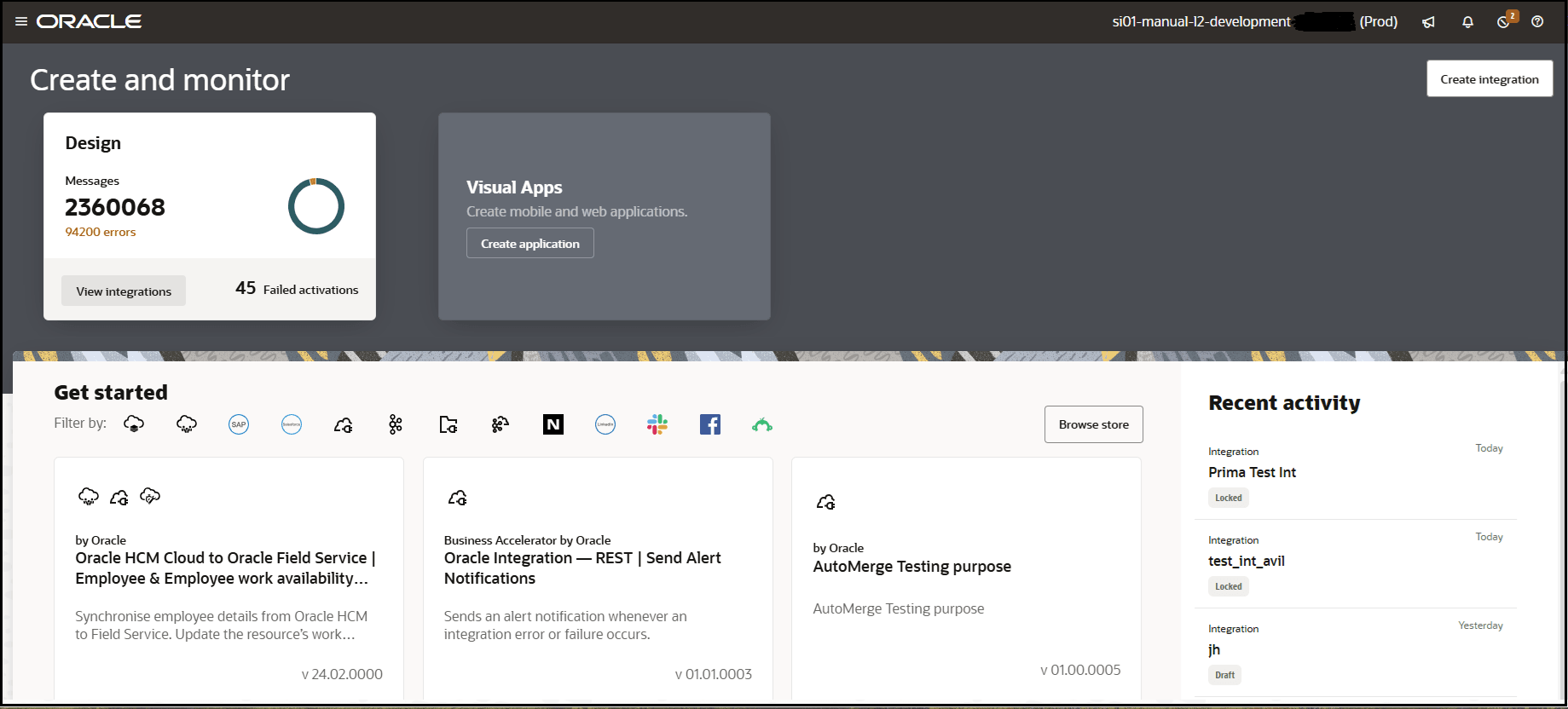Open the hamburger navigation menu
1568x709 pixels.
pyautogui.click(x=21, y=21)
